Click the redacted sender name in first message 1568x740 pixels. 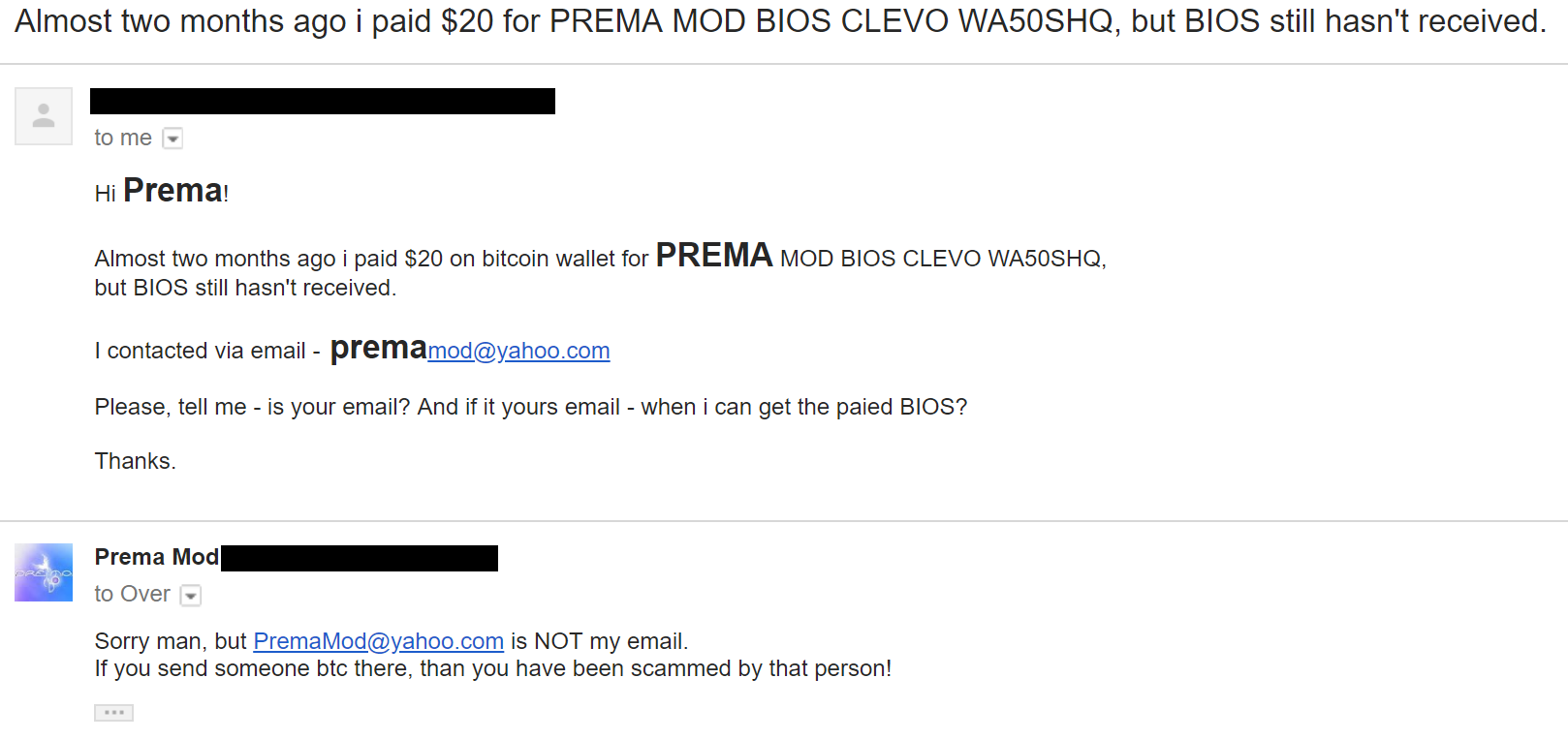pos(322,101)
